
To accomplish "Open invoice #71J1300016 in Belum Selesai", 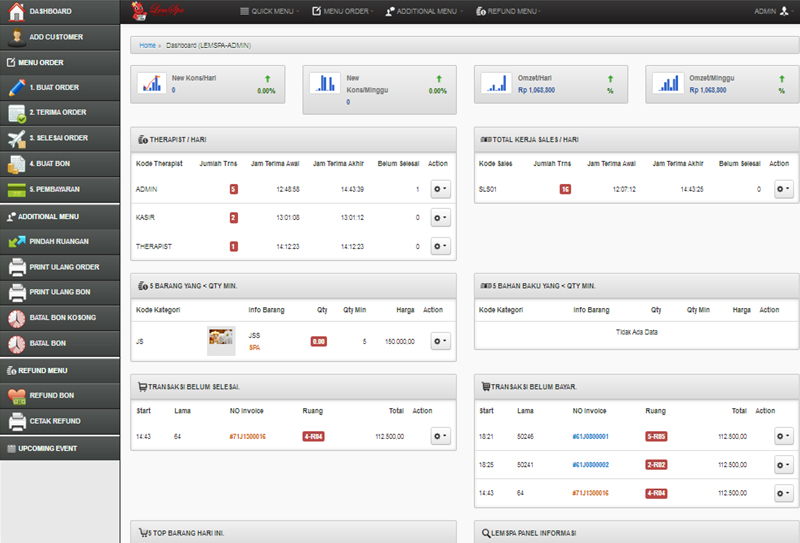I will [x=247, y=436].
